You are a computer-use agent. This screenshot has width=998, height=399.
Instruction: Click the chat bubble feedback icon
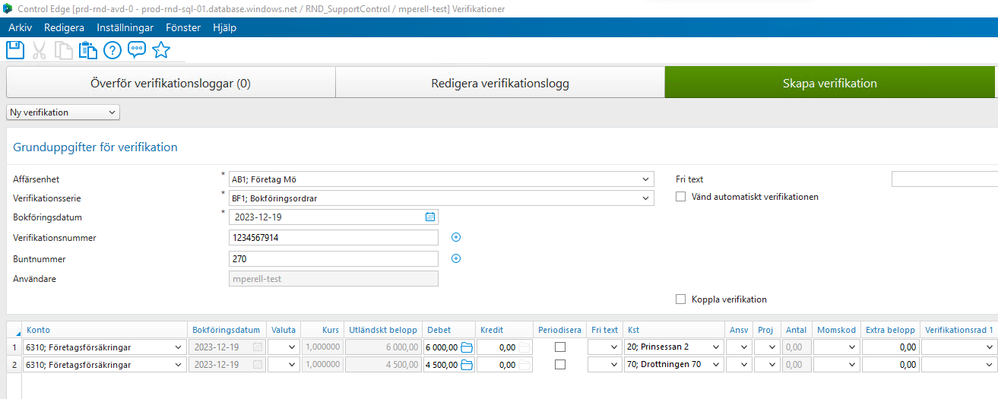tap(137, 50)
